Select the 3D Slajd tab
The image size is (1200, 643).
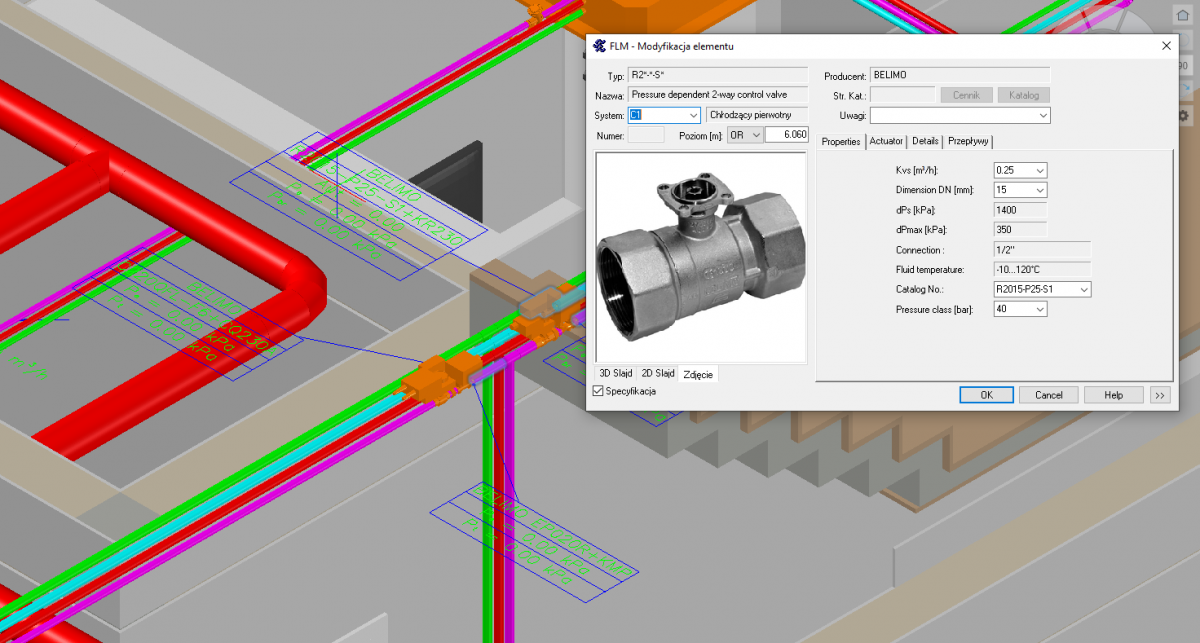[616, 373]
